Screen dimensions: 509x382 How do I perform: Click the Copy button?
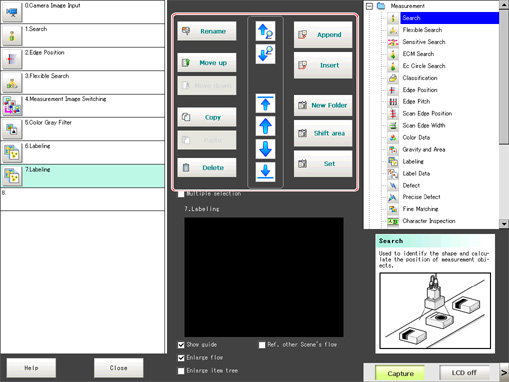[x=207, y=117]
